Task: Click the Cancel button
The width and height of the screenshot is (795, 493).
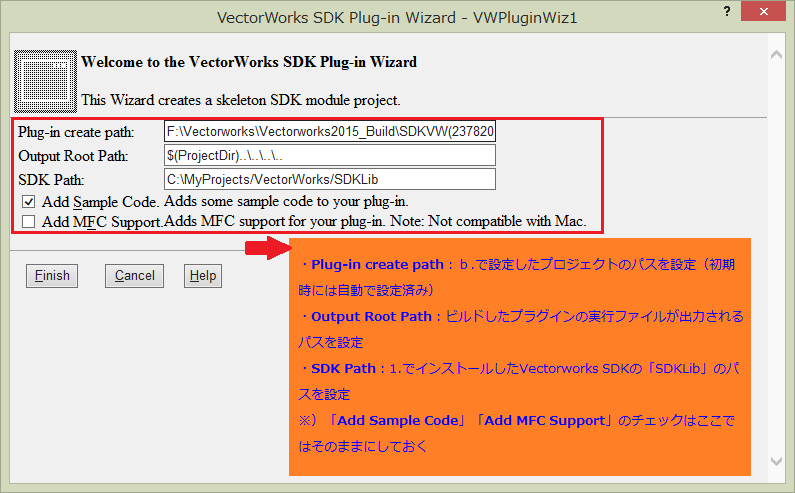Action: (134, 276)
